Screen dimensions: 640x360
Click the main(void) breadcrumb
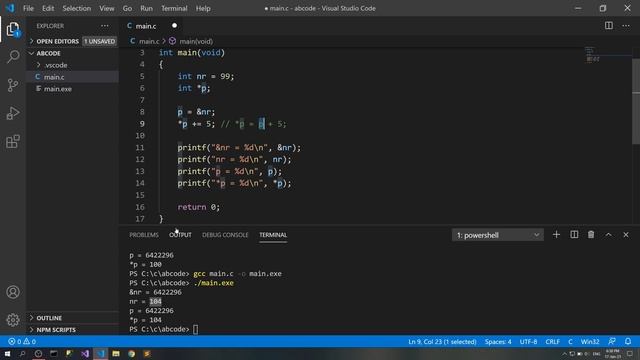(x=191, y=41)
